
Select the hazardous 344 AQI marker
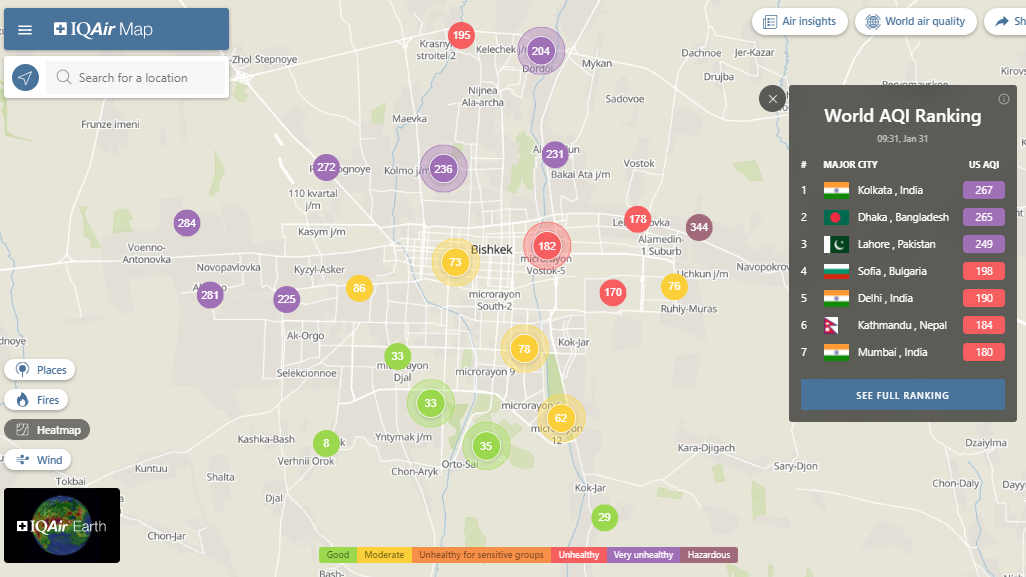(x=699, y=228)
